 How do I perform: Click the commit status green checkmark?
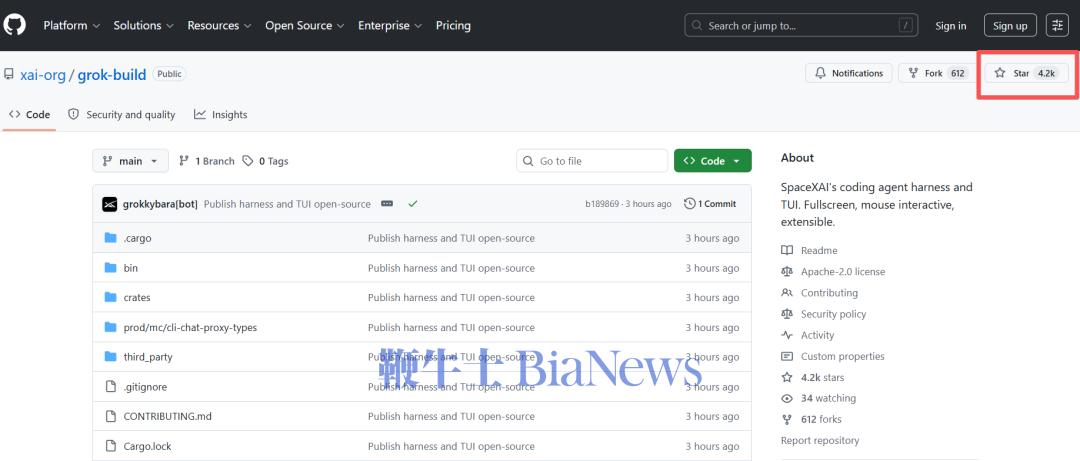point(413,204)
